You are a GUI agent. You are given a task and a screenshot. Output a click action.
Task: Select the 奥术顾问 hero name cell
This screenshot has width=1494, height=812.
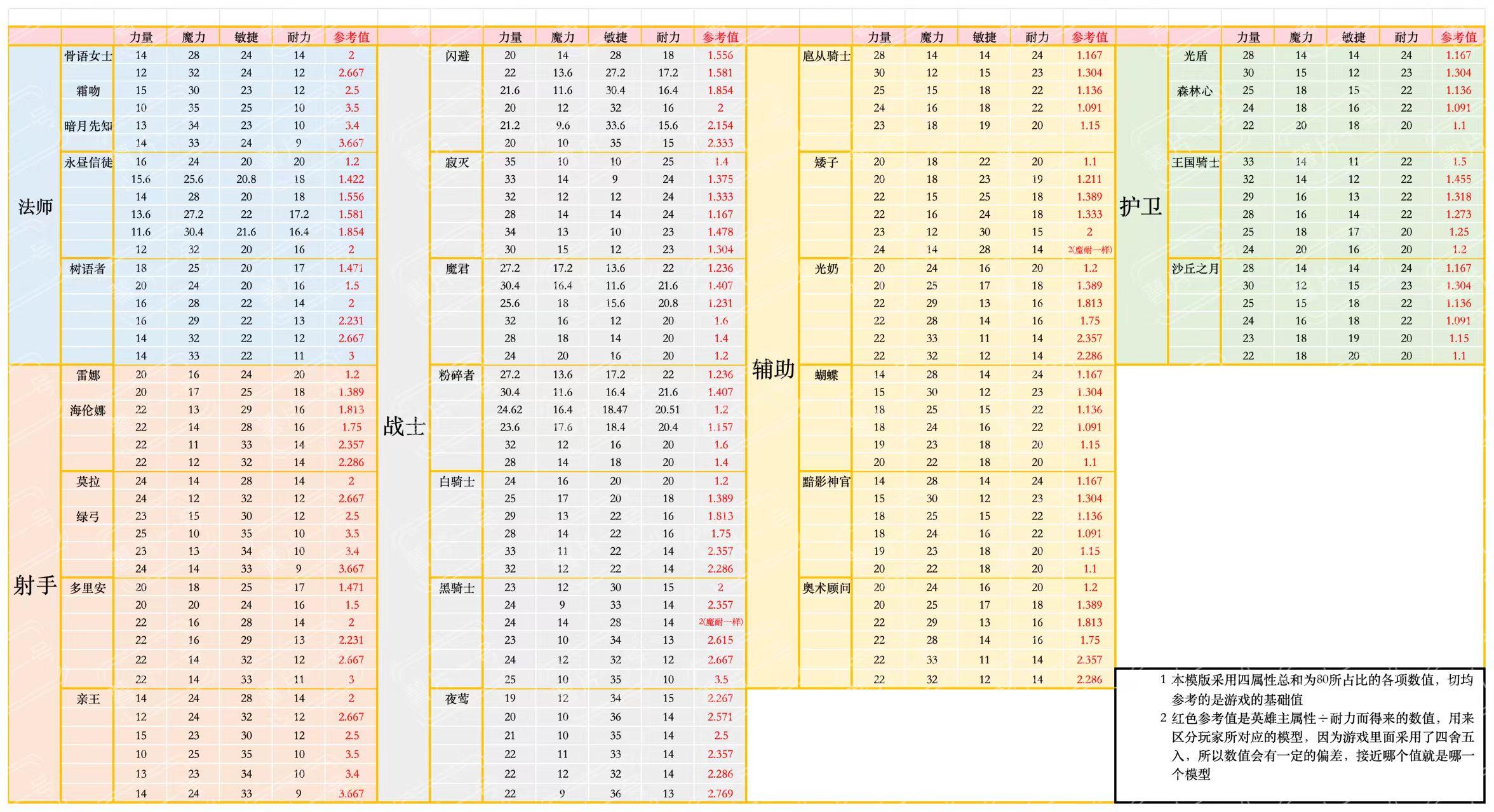[x=826, y=588]
